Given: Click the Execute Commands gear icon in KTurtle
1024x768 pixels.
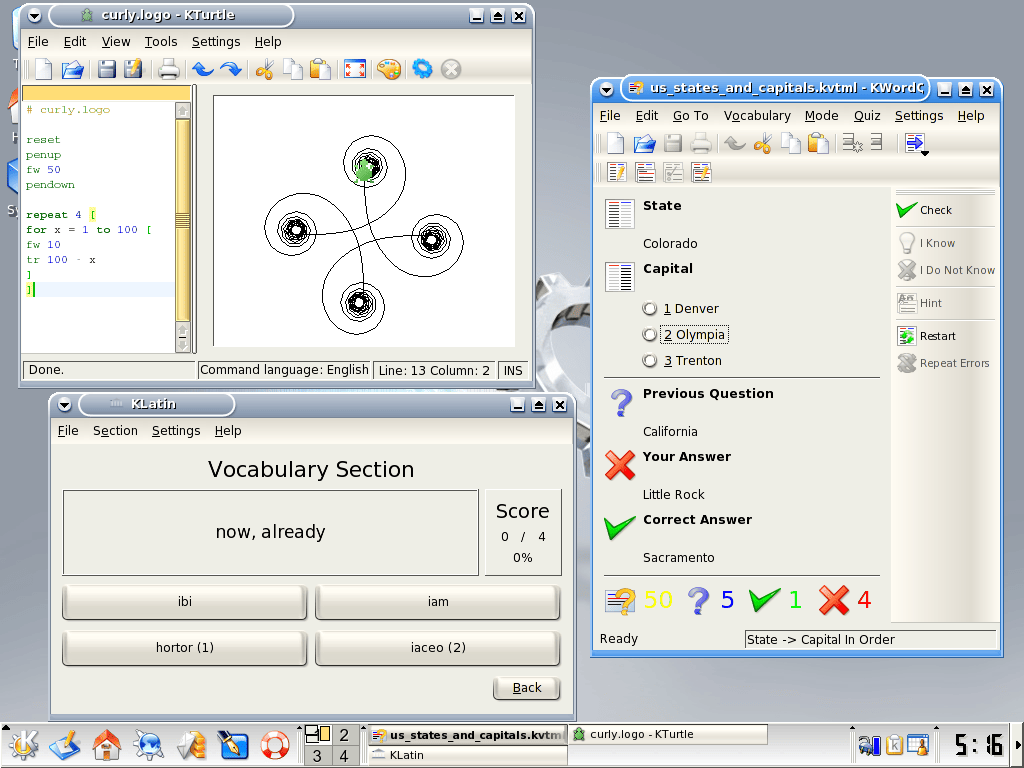Looking at the screenshot, I should coord(422,69).
